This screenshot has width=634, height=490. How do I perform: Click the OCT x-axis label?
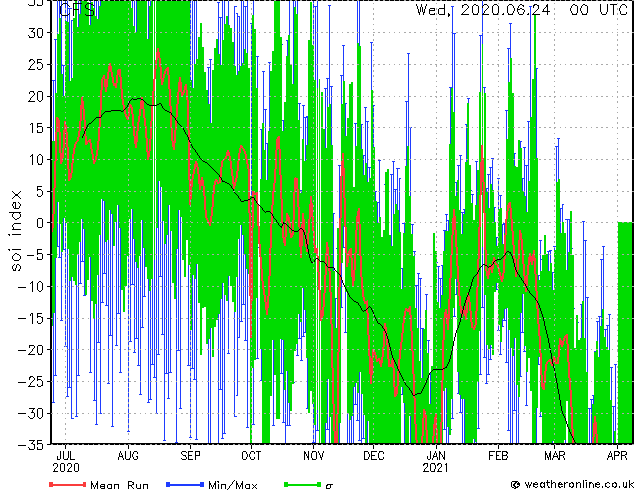pyautogui.click(x=251, y=456)
